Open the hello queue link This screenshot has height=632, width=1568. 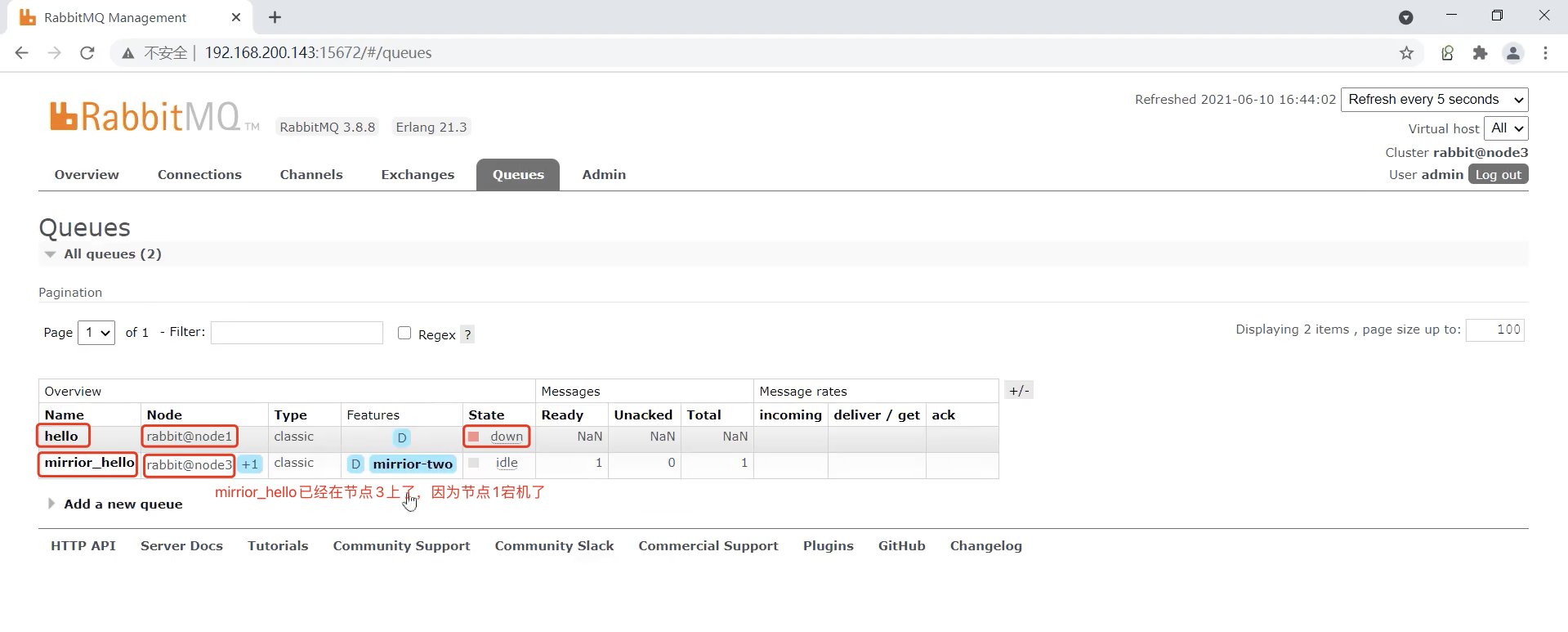61,437
